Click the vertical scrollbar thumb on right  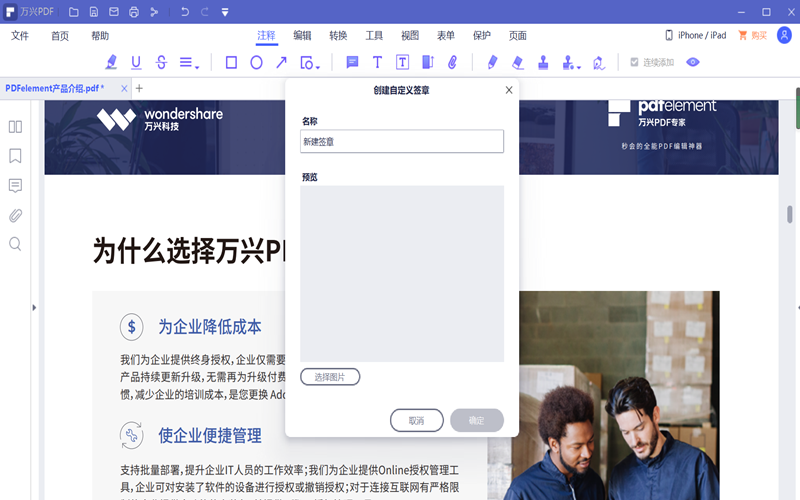coord(790,216)
